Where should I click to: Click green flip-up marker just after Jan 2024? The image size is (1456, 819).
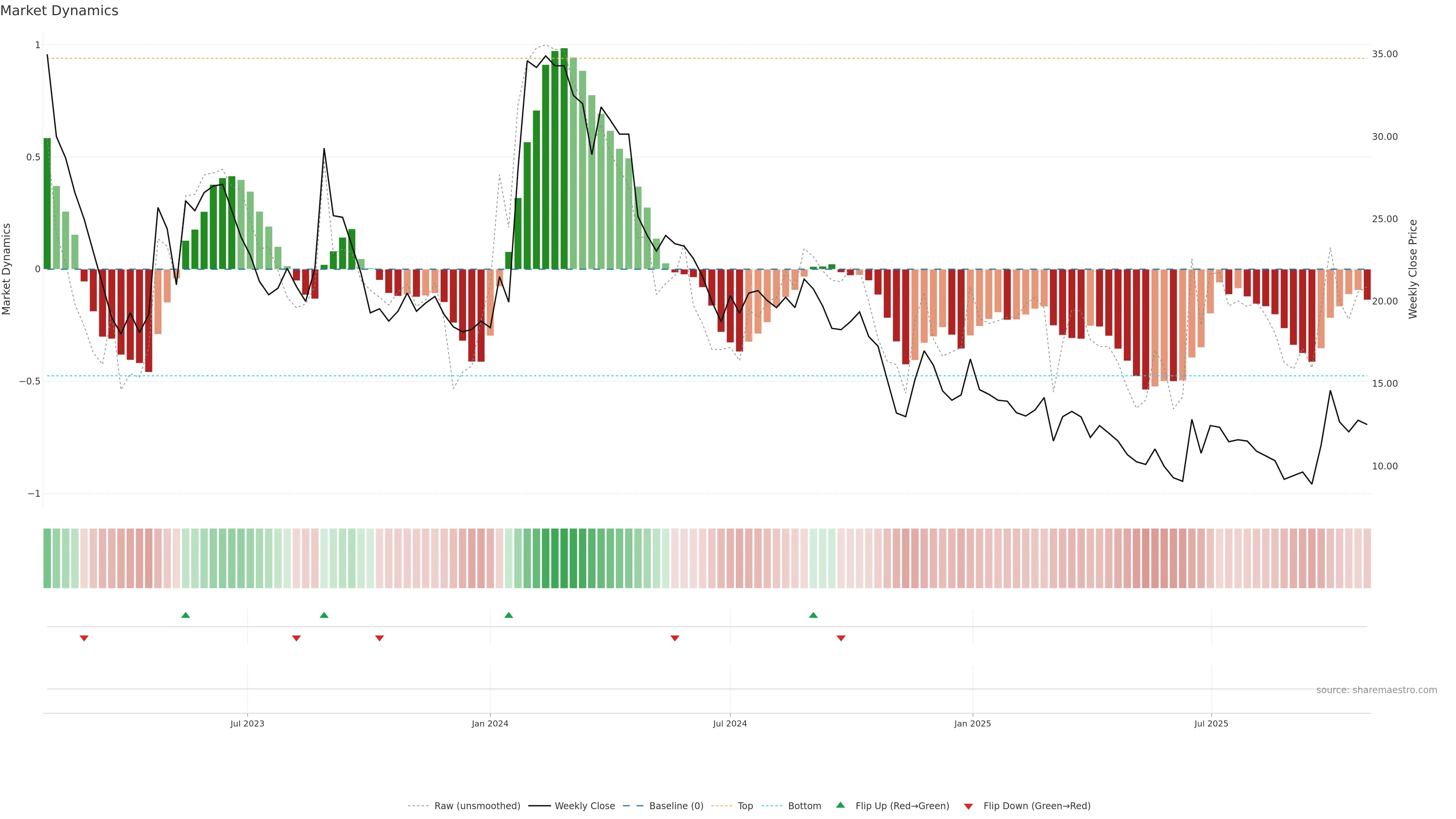[x=509, y=615]
